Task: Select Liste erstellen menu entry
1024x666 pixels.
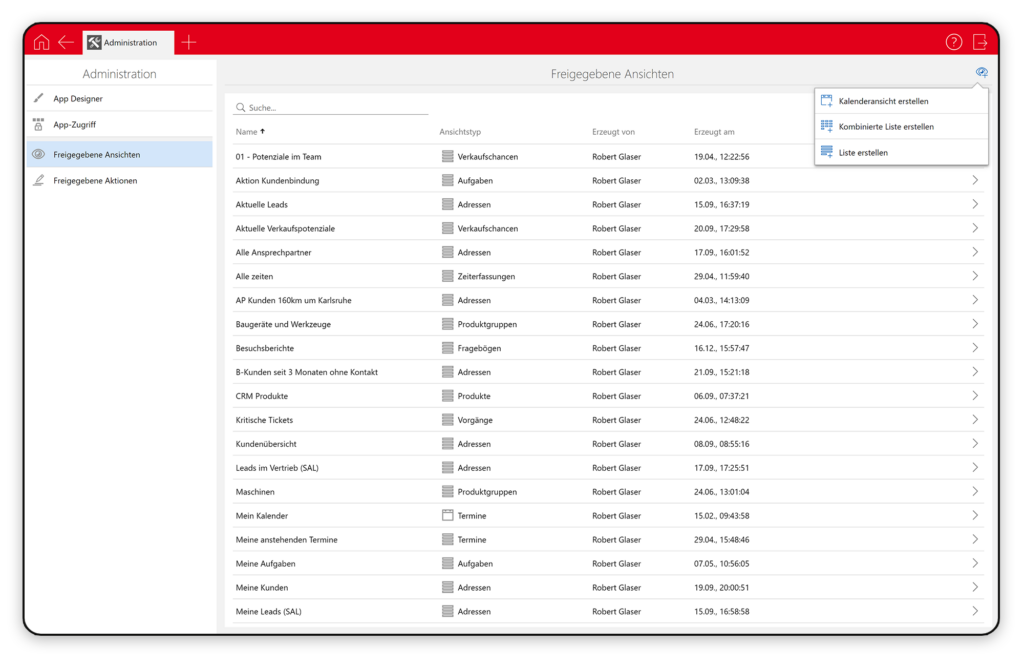Action: (863, 153)
